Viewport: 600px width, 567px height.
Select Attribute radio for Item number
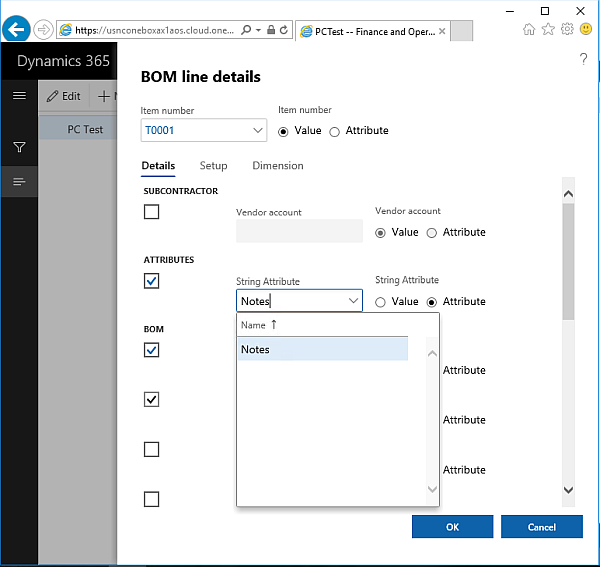click(335, 131)
